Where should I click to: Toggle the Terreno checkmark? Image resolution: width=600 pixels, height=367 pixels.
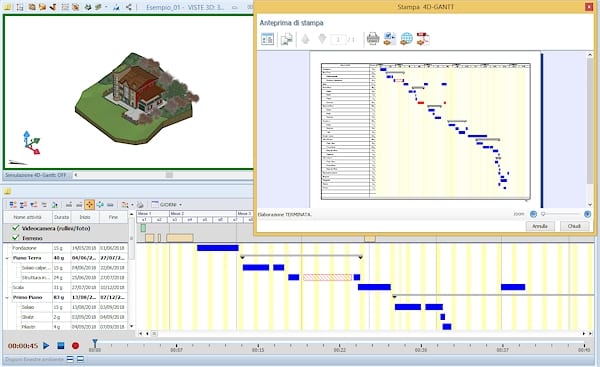tap(16, 238)
